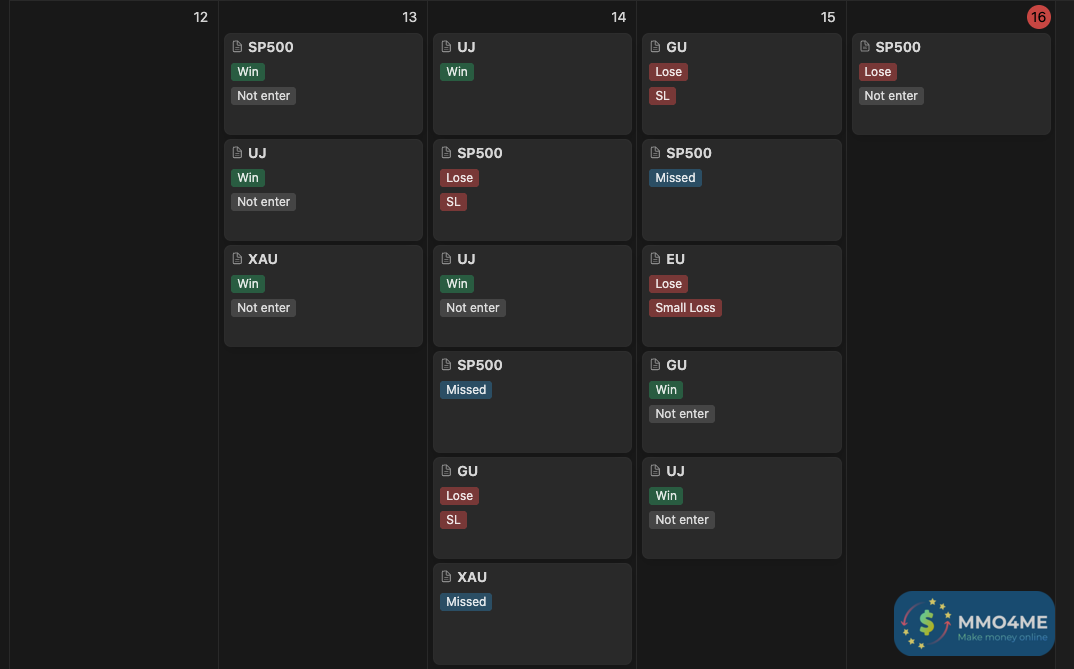Open the EU trade entry title

click(675, 259)
